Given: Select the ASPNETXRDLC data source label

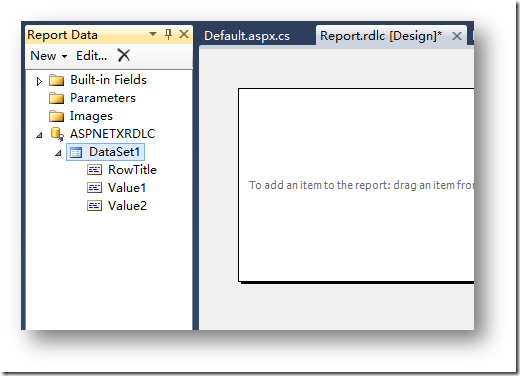Looking at the screenshot, I should click(x=113, y=134).
